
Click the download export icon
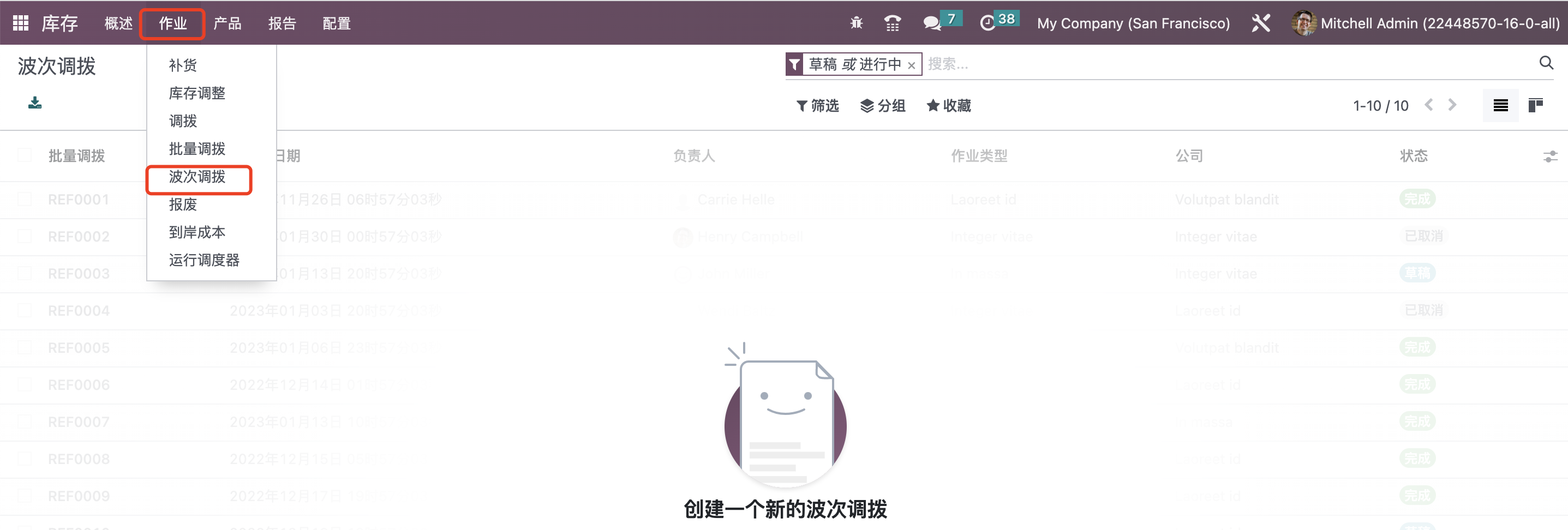point(35,103)
